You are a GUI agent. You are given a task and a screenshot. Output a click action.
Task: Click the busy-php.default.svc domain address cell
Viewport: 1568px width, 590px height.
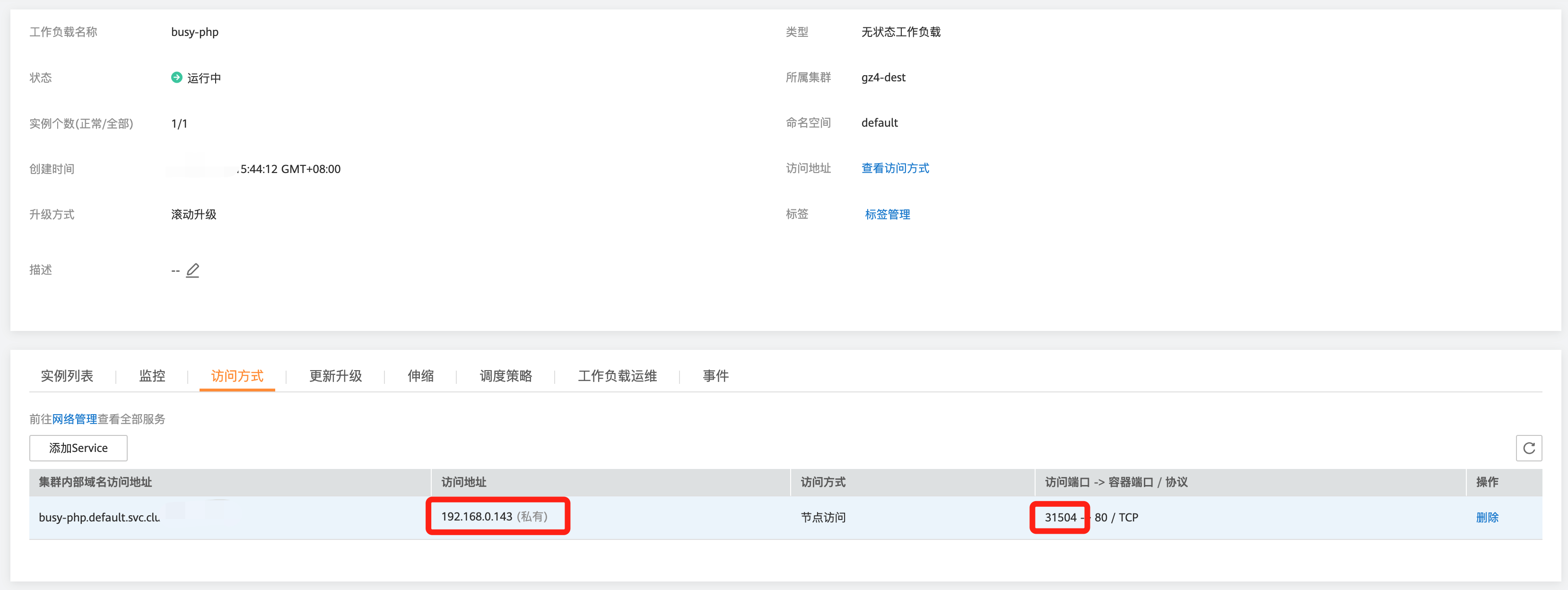click(99, 517)
